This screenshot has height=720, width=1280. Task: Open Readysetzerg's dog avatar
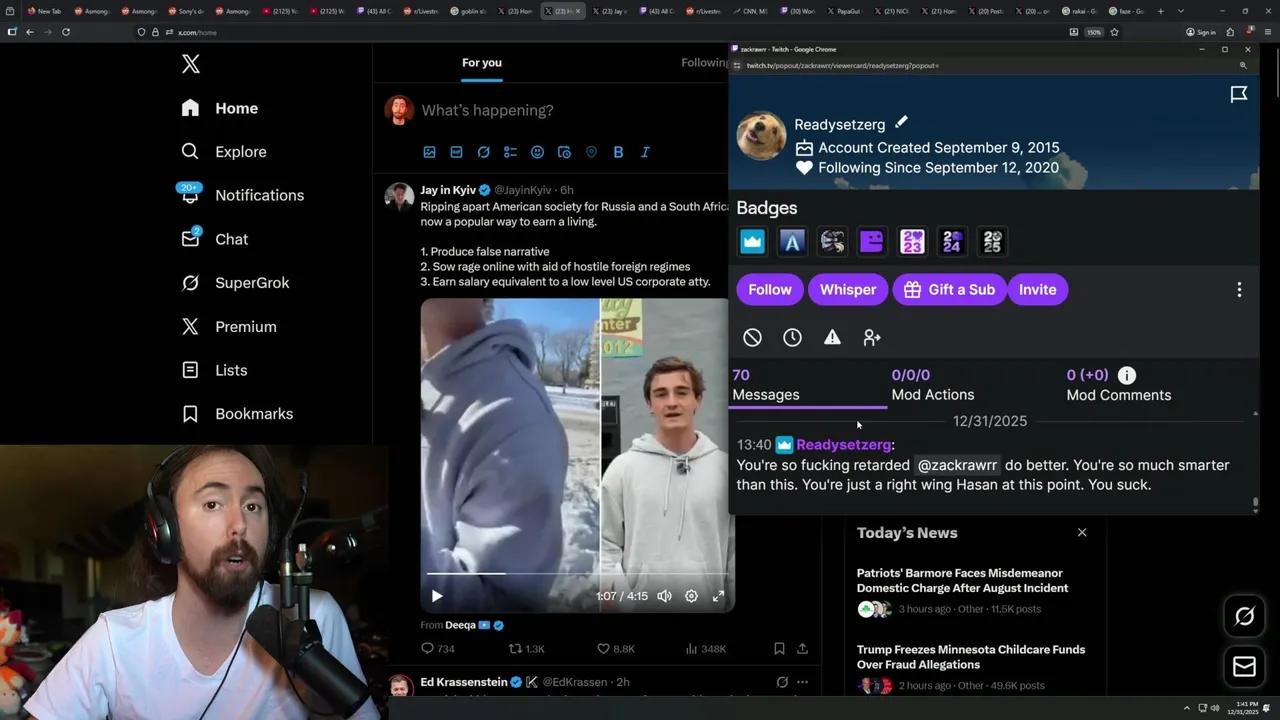coord(761,136)
